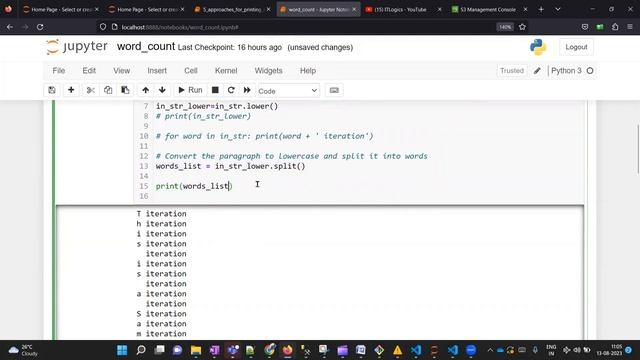
Task: Click the taskbar date and time
Action: (609, 350)
